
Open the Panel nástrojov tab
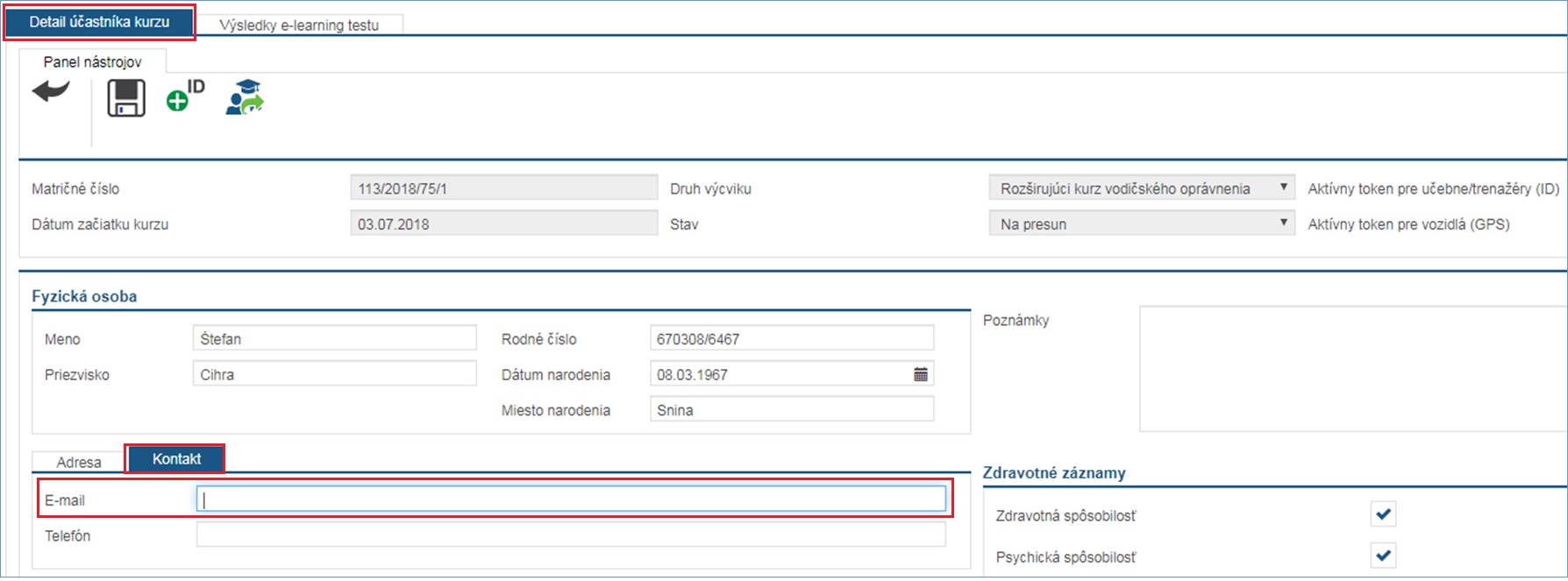click(x=92, y=61)
